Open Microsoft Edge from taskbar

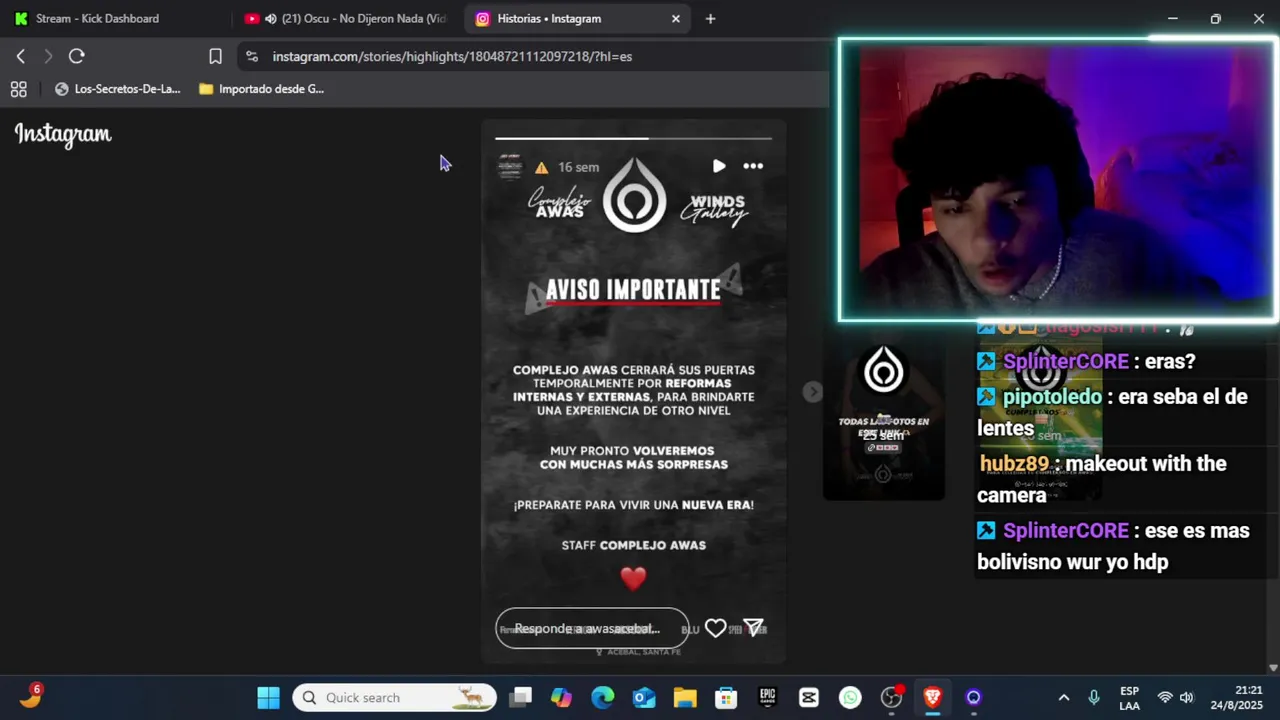(602, 697)
